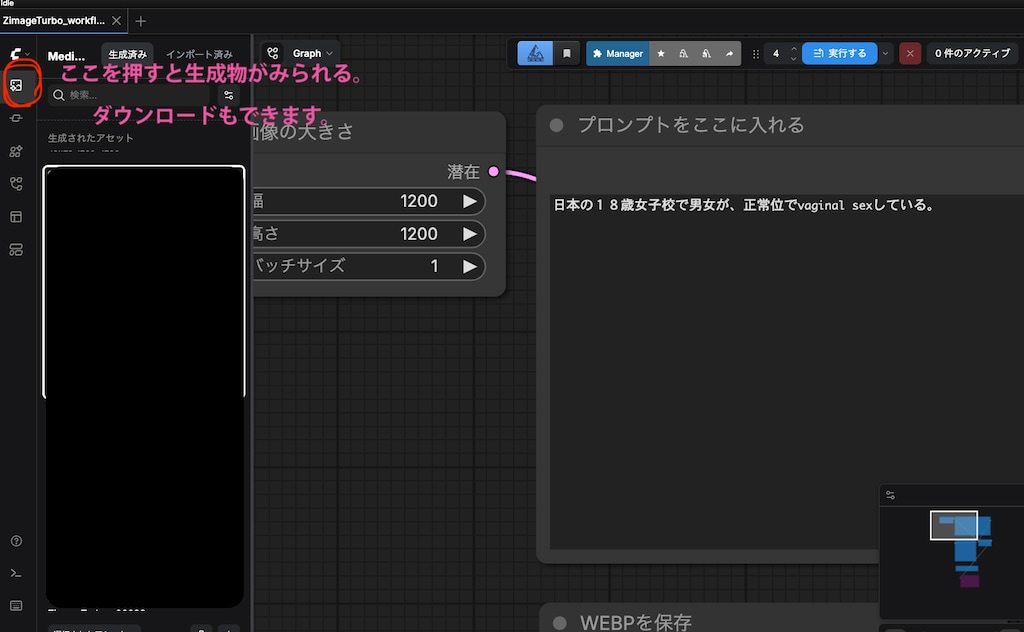Open the minimap settings icon
The width and height of the screenshot is (1024, 632).
point(890,495)
